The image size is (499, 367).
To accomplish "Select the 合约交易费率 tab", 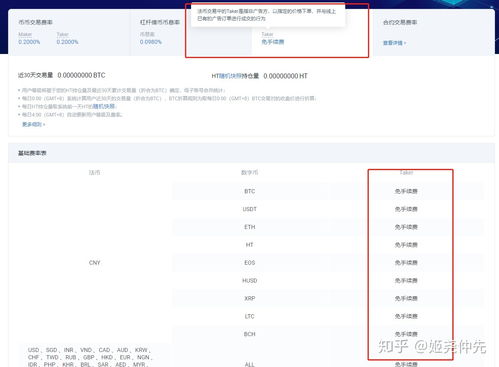I will (400, 22).
